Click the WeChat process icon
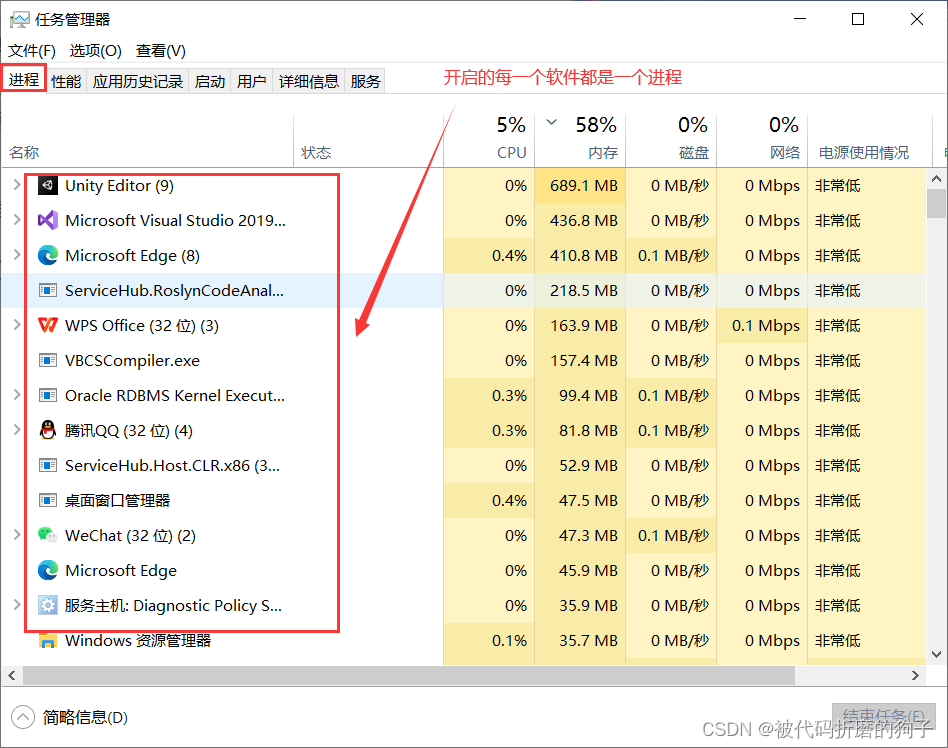 click(x=48, y=535)
